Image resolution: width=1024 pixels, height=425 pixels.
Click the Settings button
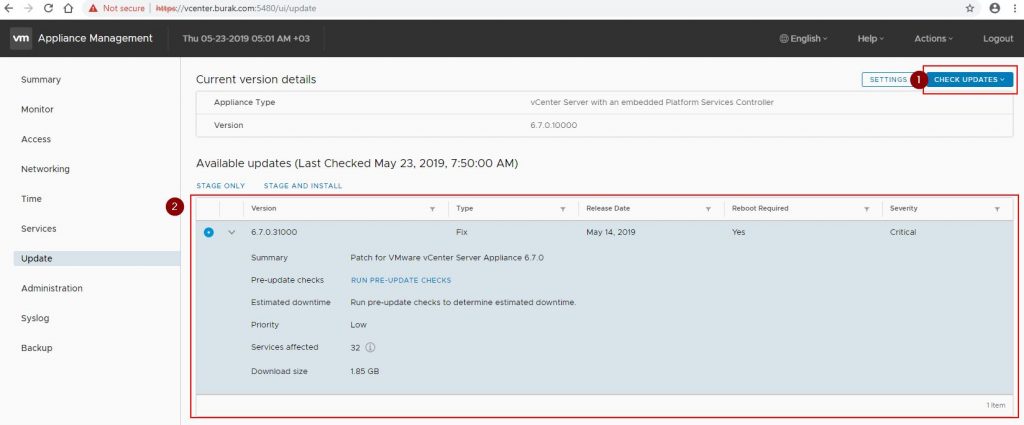point(888,80)
